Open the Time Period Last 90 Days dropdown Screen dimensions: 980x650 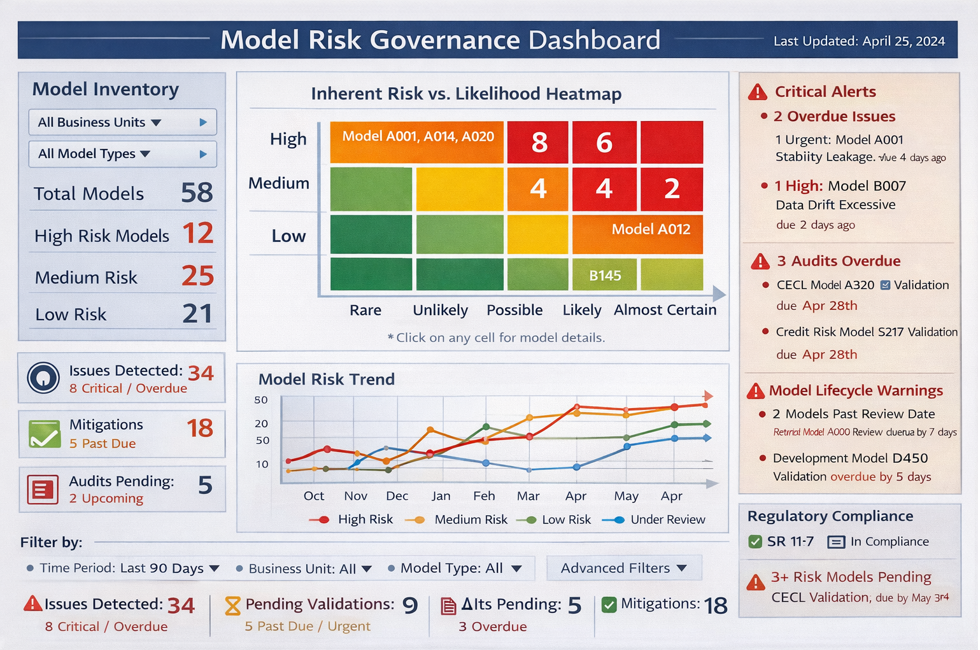tap(123, 568)
